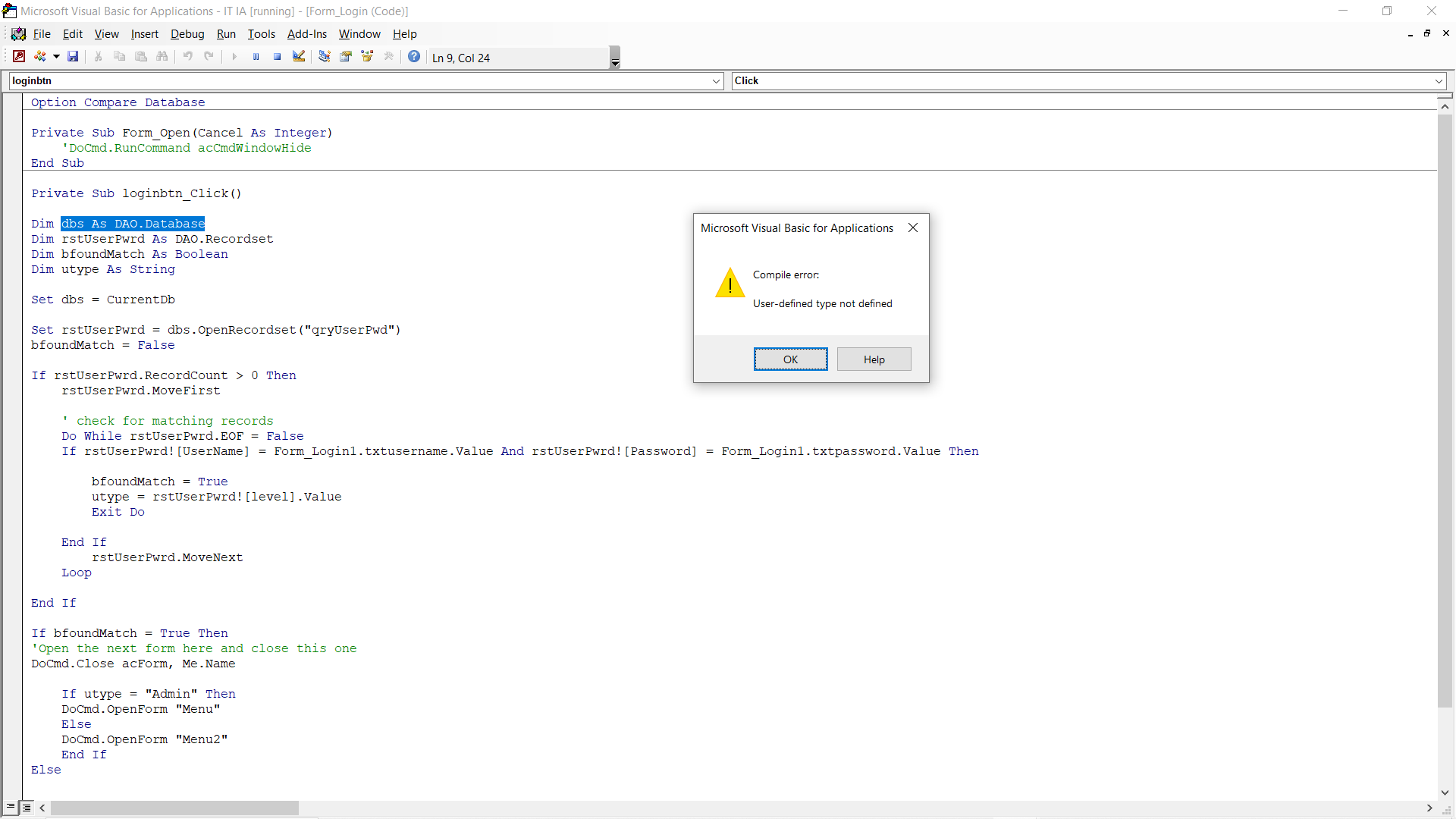Select Full Module View button at bottom left

(x=27, y=808)
